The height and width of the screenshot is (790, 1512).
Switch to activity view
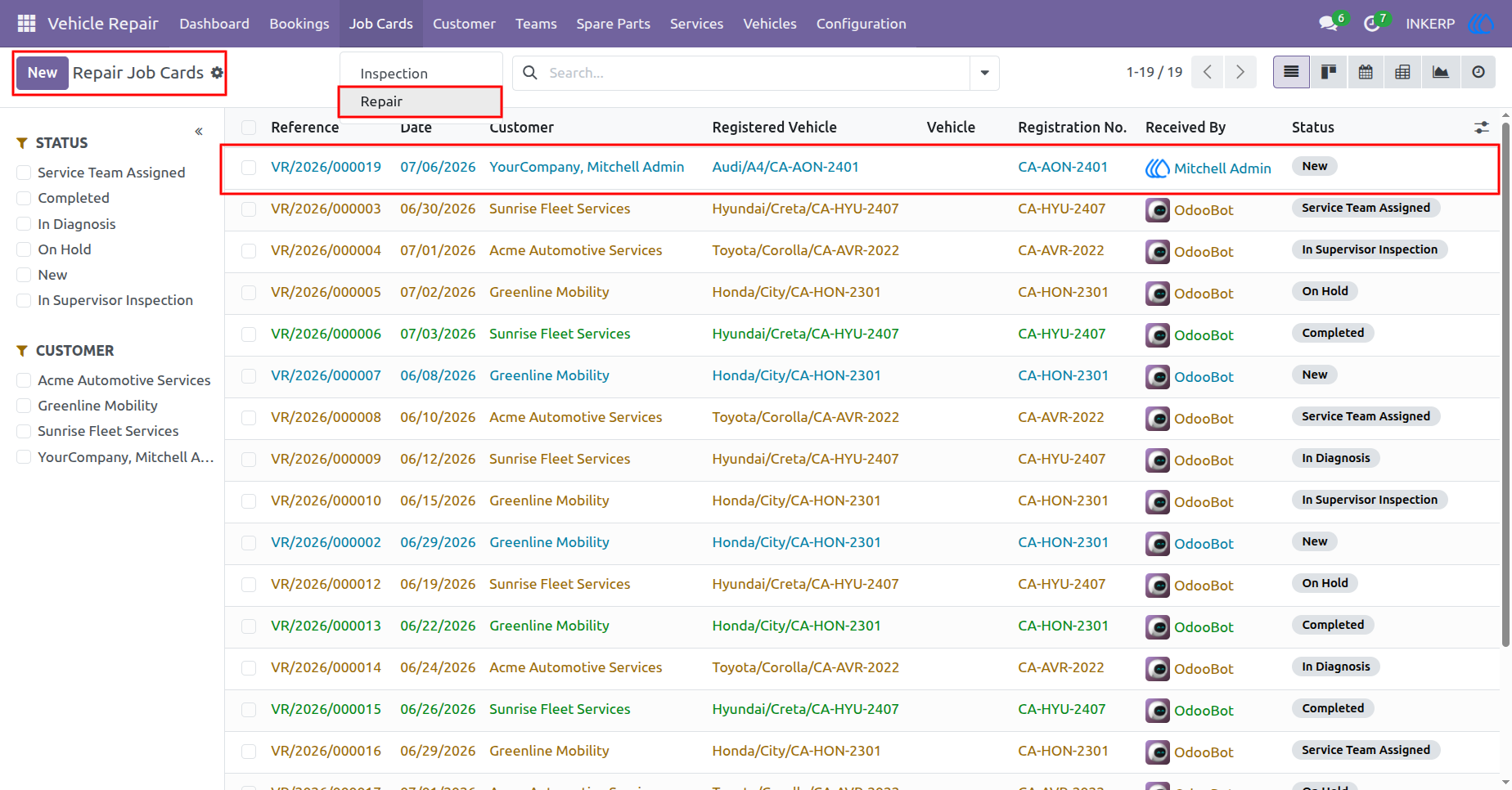pos(1478,72)
